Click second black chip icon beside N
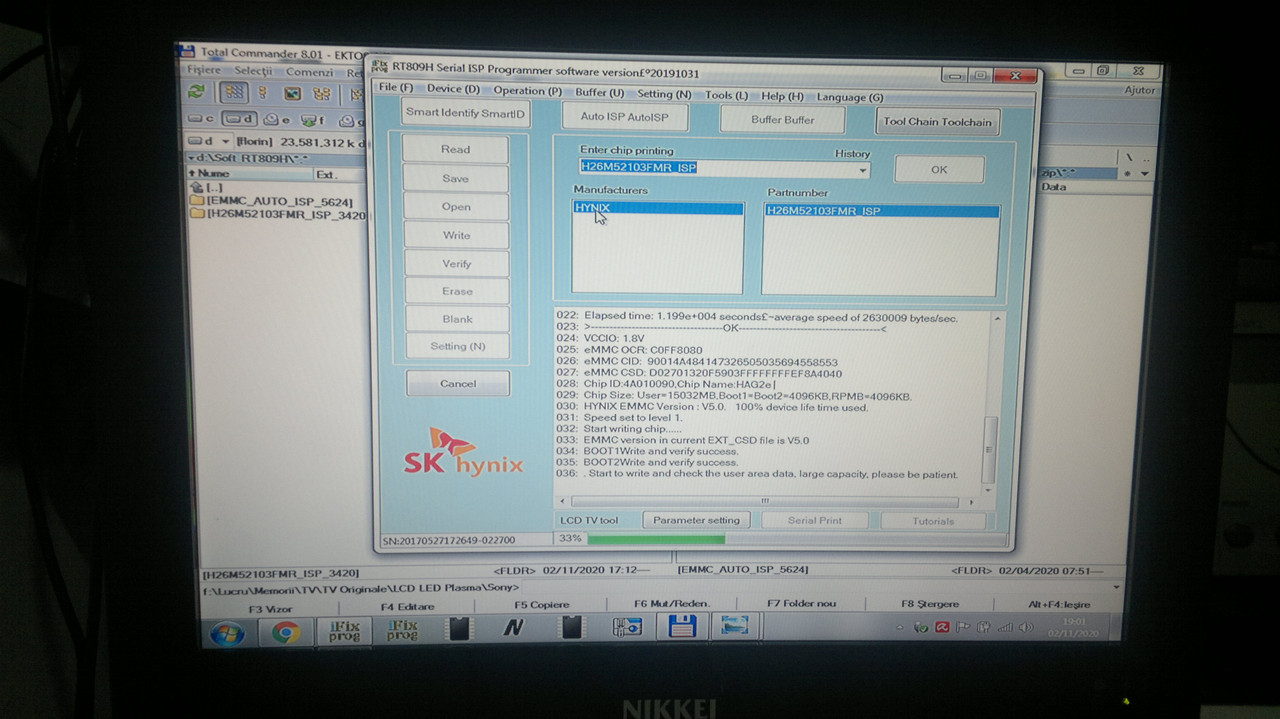The image size is (1280, 719). click(x=571, y=628)
